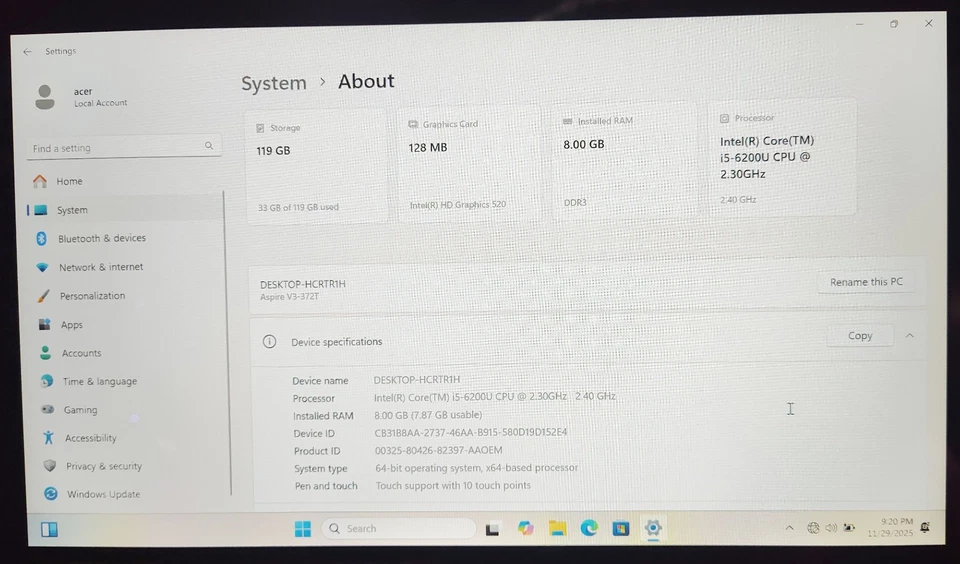This screenshot has height=564, width=960.
Task: Click the Settings gear on the taskbar
Action: tap(653, 527)
